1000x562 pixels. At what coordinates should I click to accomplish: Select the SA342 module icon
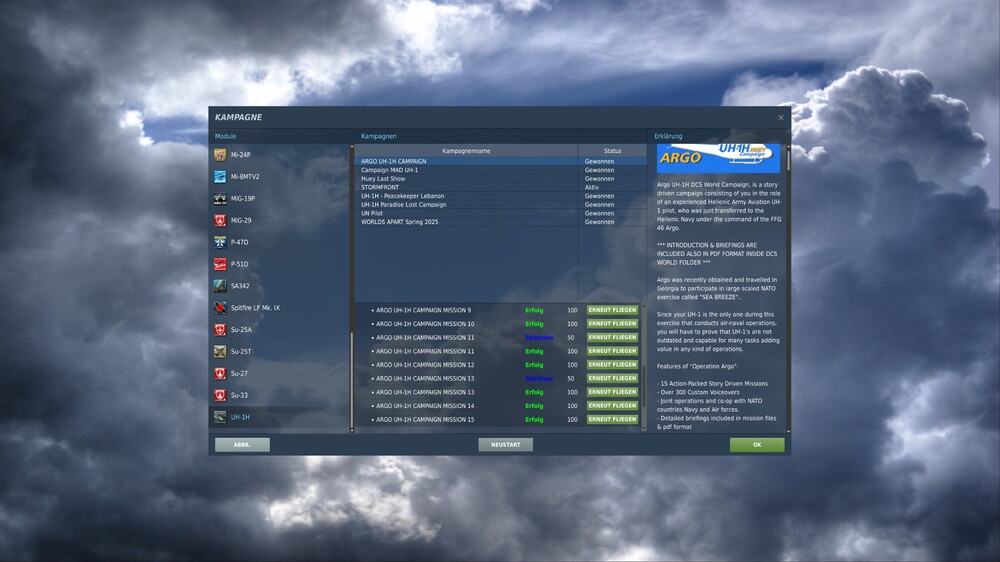220,286
